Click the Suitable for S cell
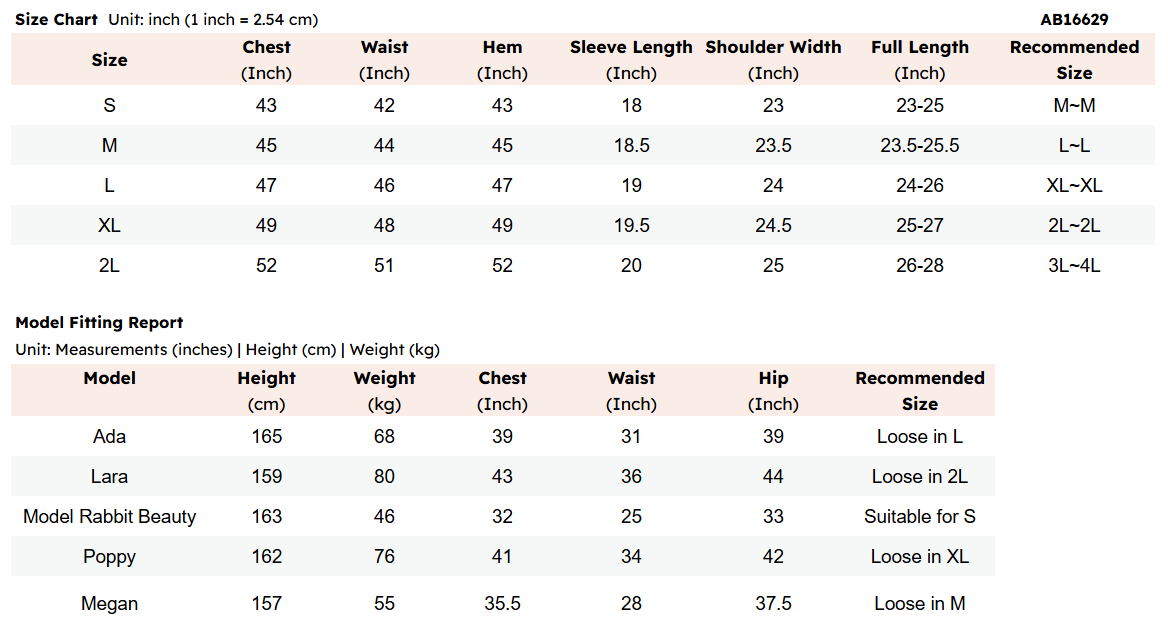 click(x=920, y=517)
